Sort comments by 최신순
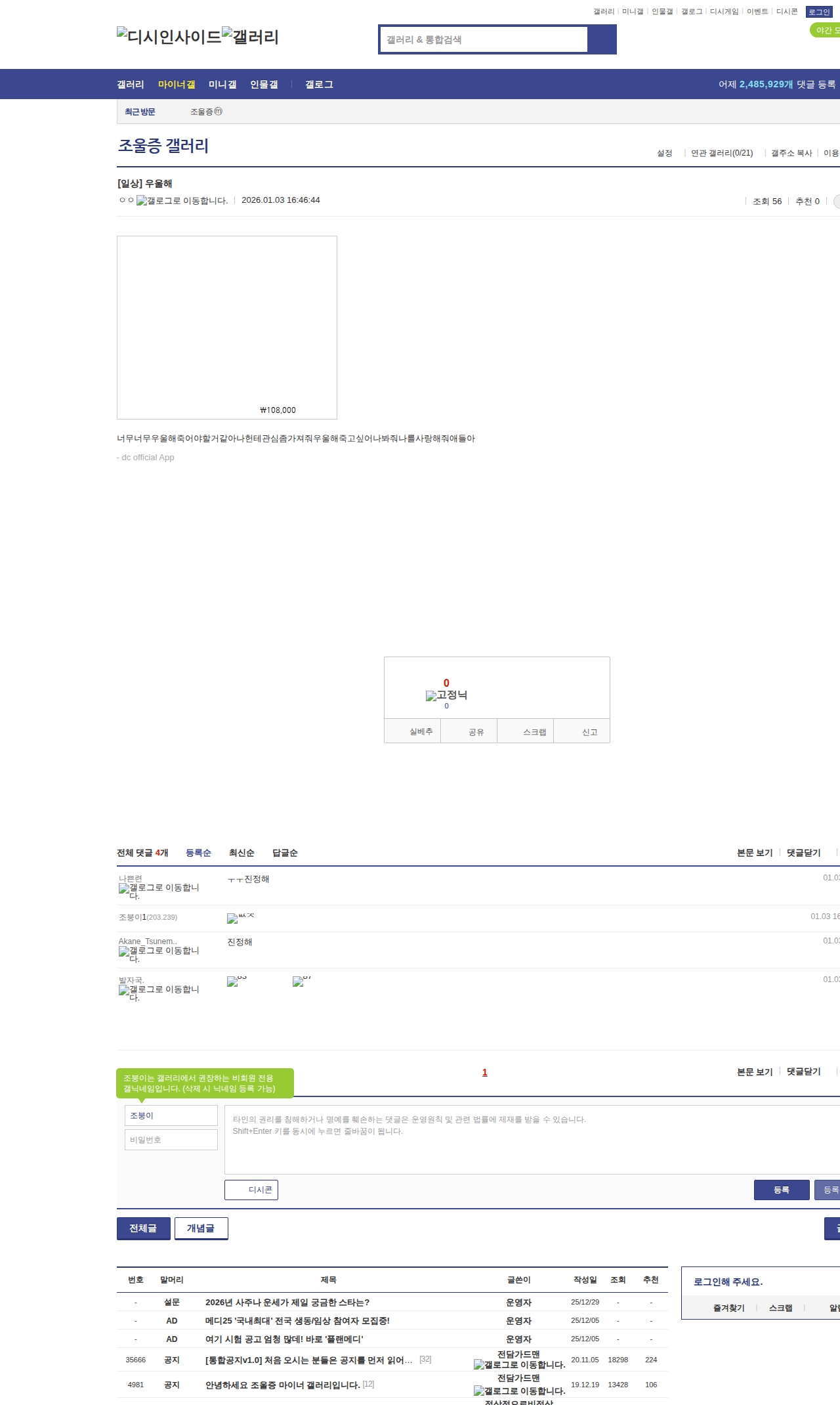The width and height of the screenshot is (840, 1405). (241, 853)
